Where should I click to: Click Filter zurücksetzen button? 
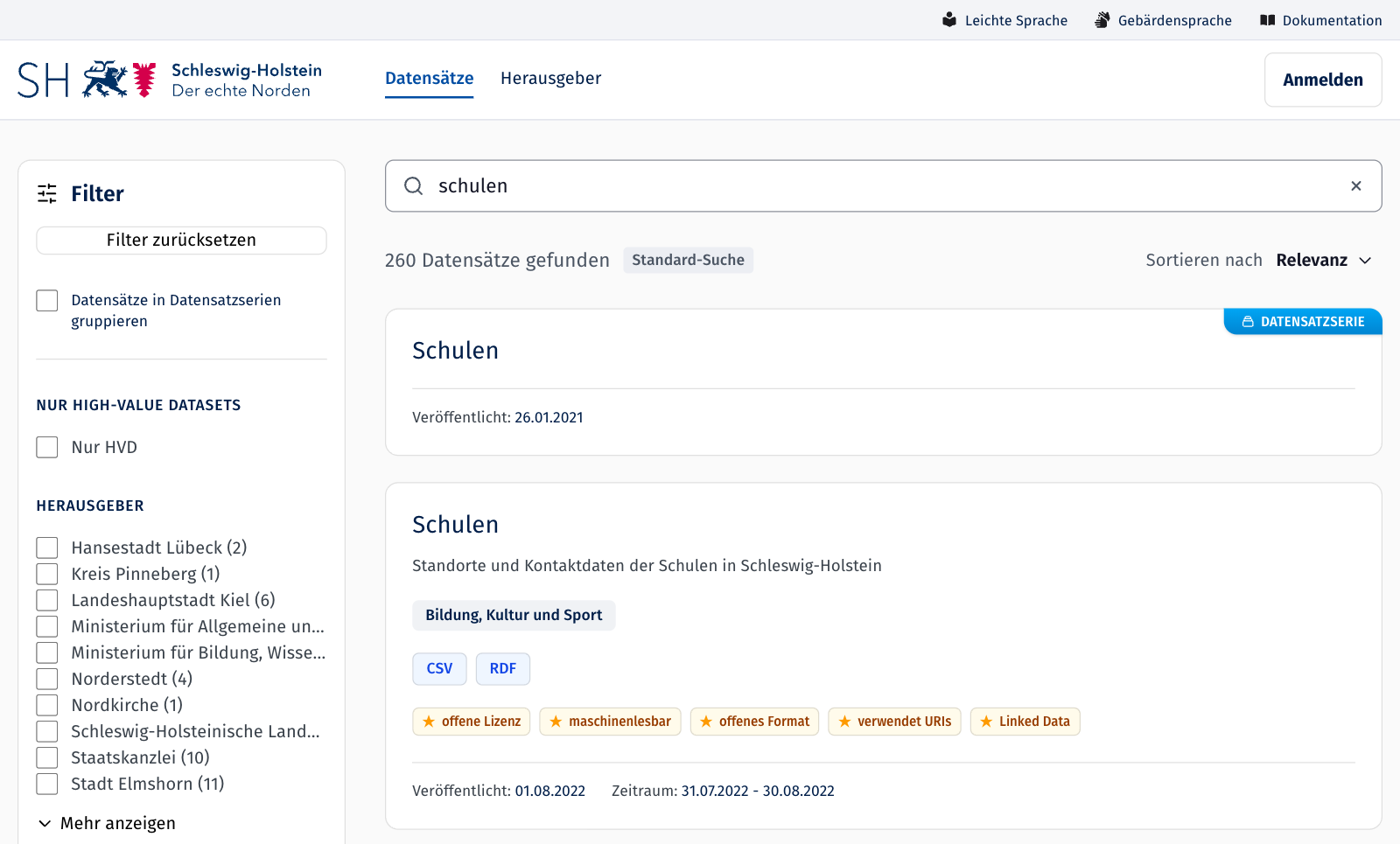tap(181, 240)
